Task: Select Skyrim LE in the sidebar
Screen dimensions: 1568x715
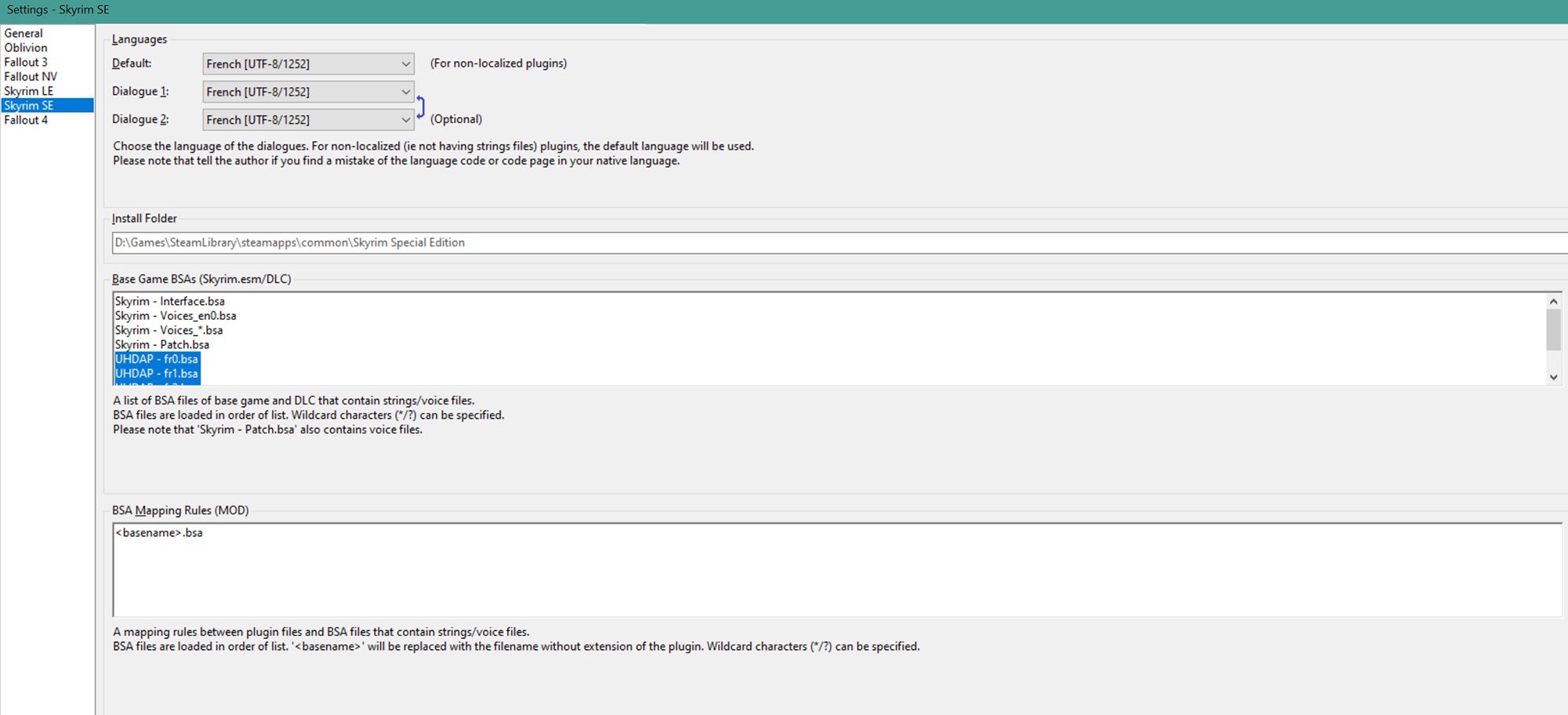Action: pos(29,91)
